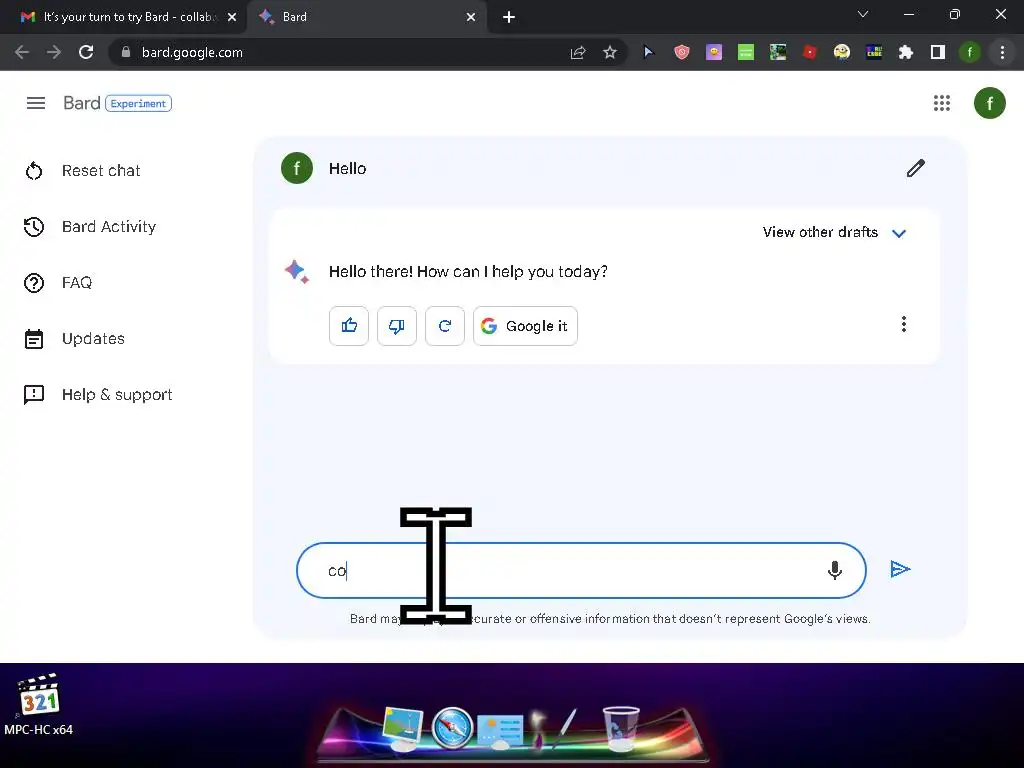Open the Safari compass dock icon

pyautogui.click(x=452, y=727)
